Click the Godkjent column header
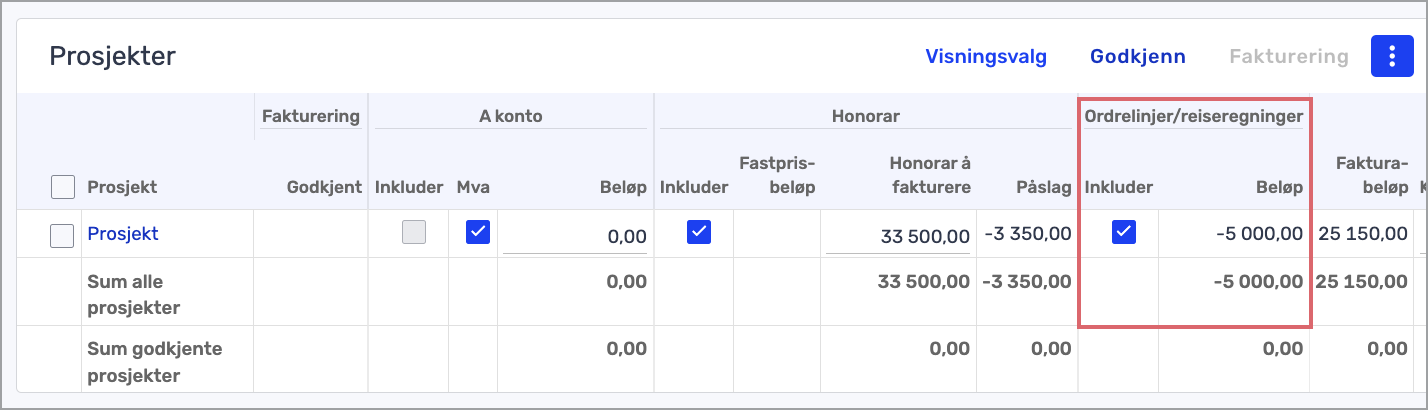The height and width of the screenshot is (410, 1428). click(324, 187)
